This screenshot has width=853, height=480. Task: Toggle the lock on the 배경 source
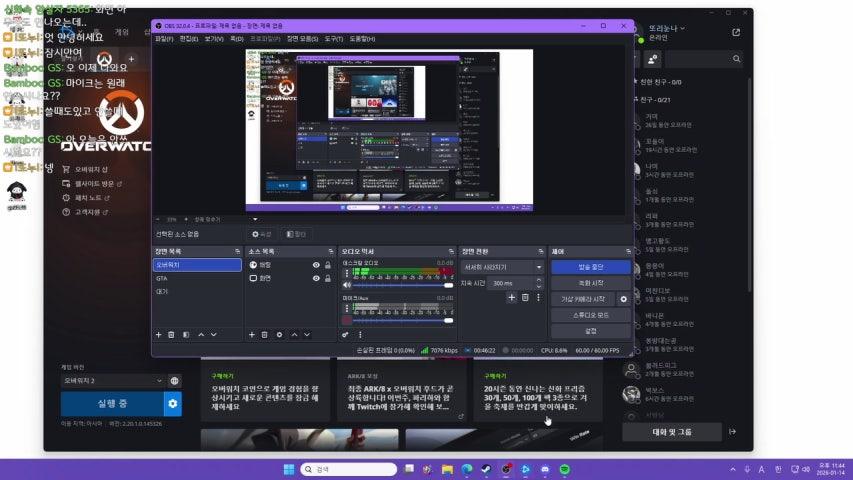(x=328, y=265)
